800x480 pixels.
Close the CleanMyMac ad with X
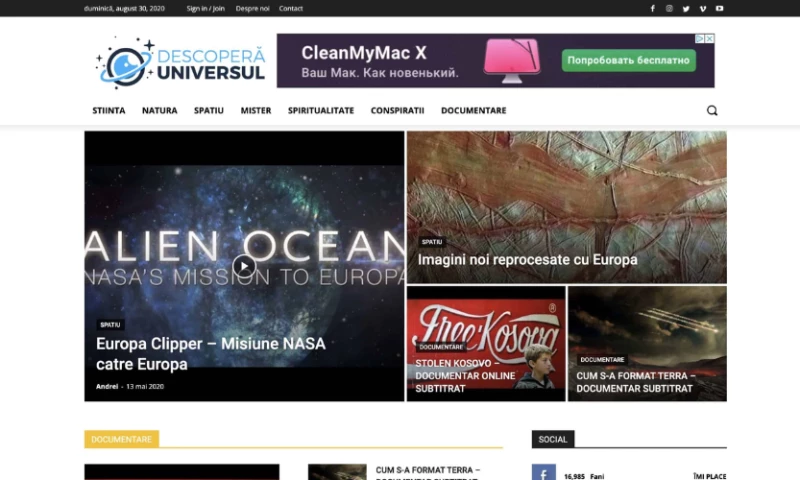coord(710,39)
